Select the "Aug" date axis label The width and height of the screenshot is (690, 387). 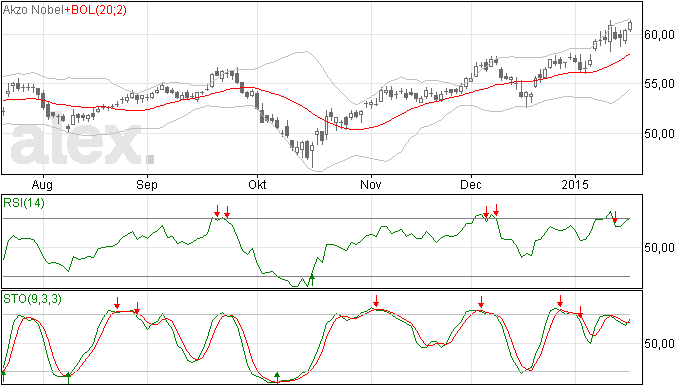pos(43,184)
